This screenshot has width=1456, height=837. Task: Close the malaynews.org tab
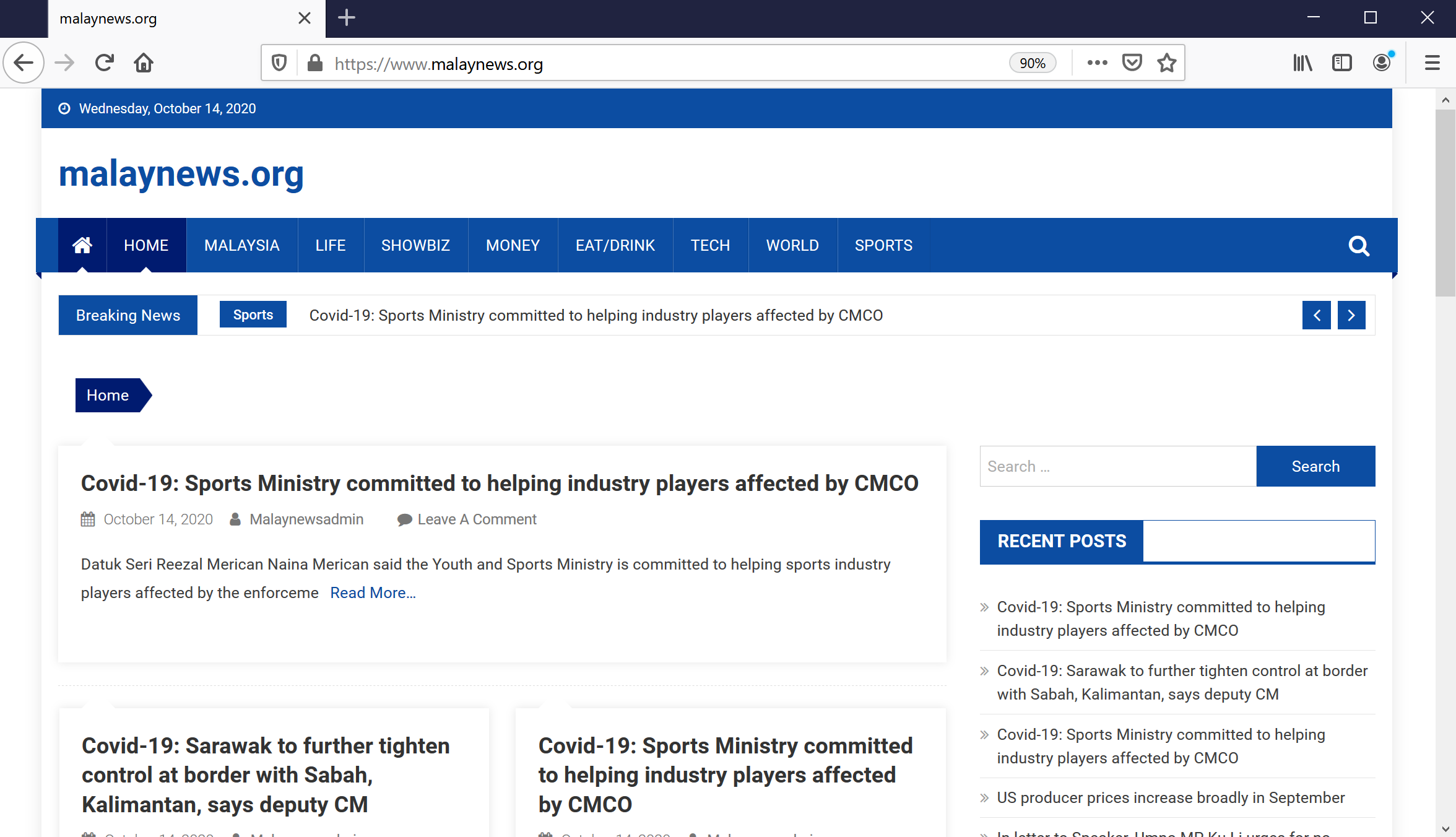pyautogui.click(x=305, y=18)
